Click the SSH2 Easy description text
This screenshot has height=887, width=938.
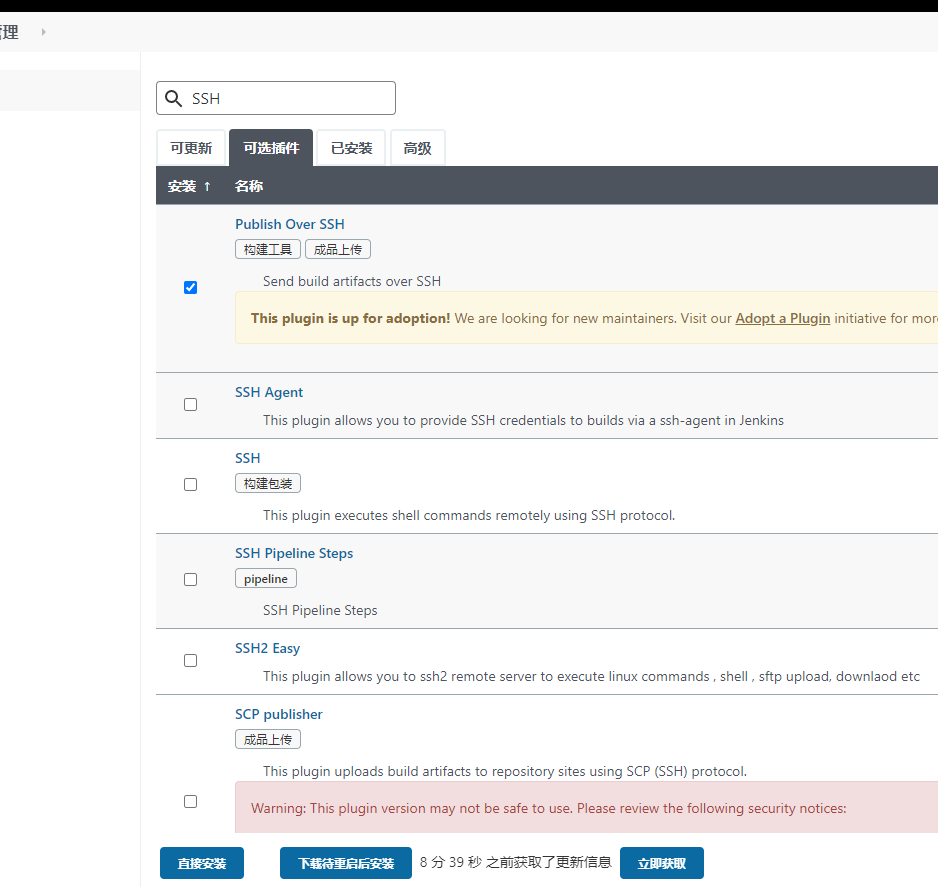(591, 676)
